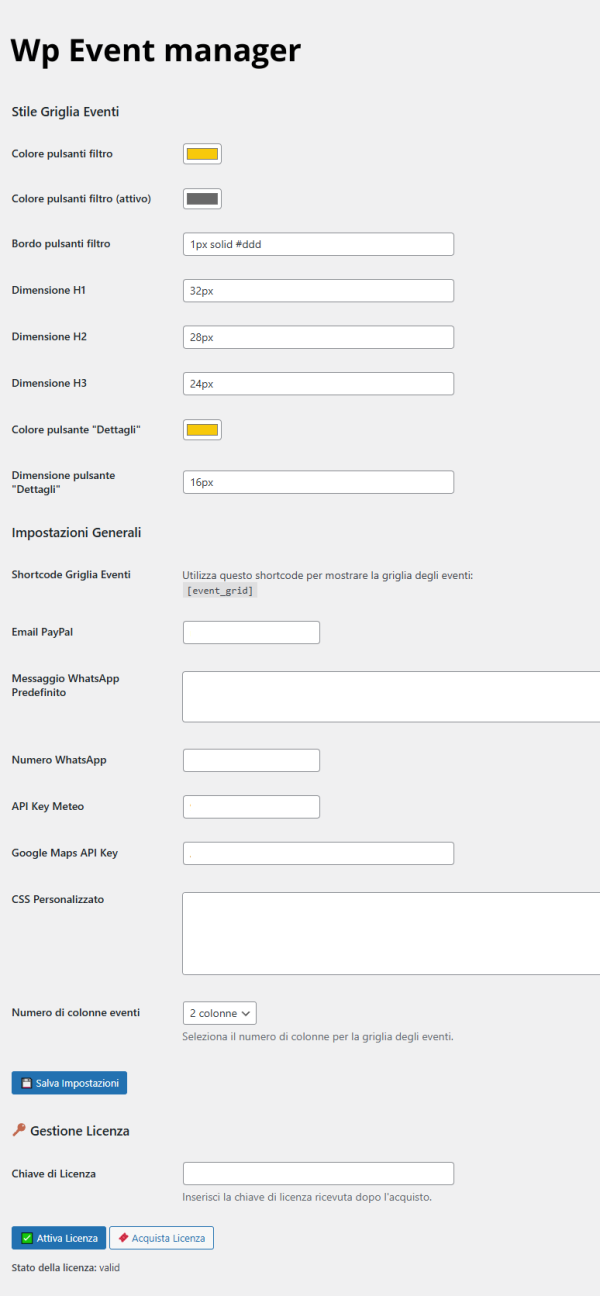600x1296 pixels.
Task: Focus the Email PayPal input
Action: pos(251,632)
